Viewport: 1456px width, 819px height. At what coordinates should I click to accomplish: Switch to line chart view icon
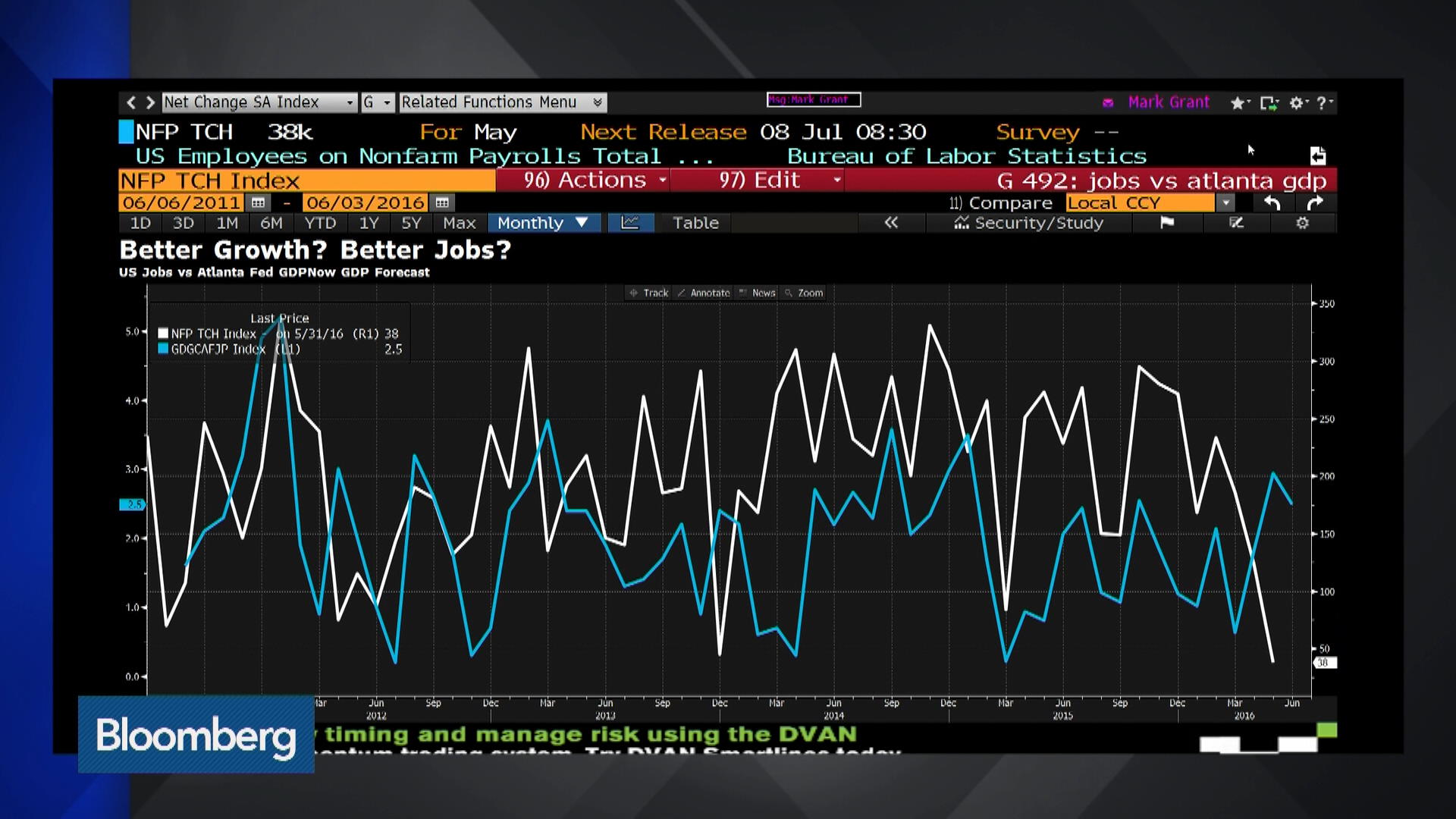coord(630,223)
